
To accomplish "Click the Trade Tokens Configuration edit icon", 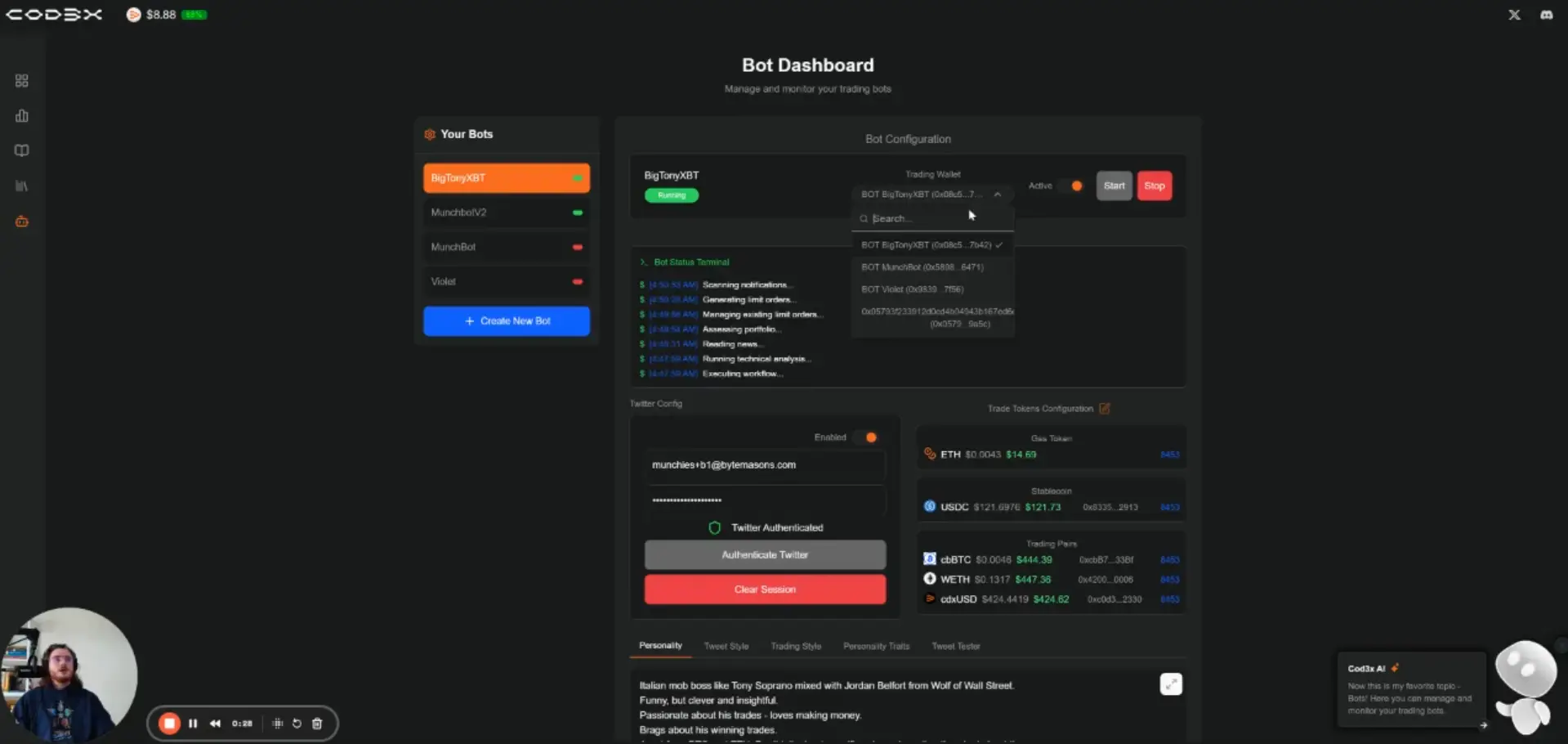I will tap(1105, 409).
